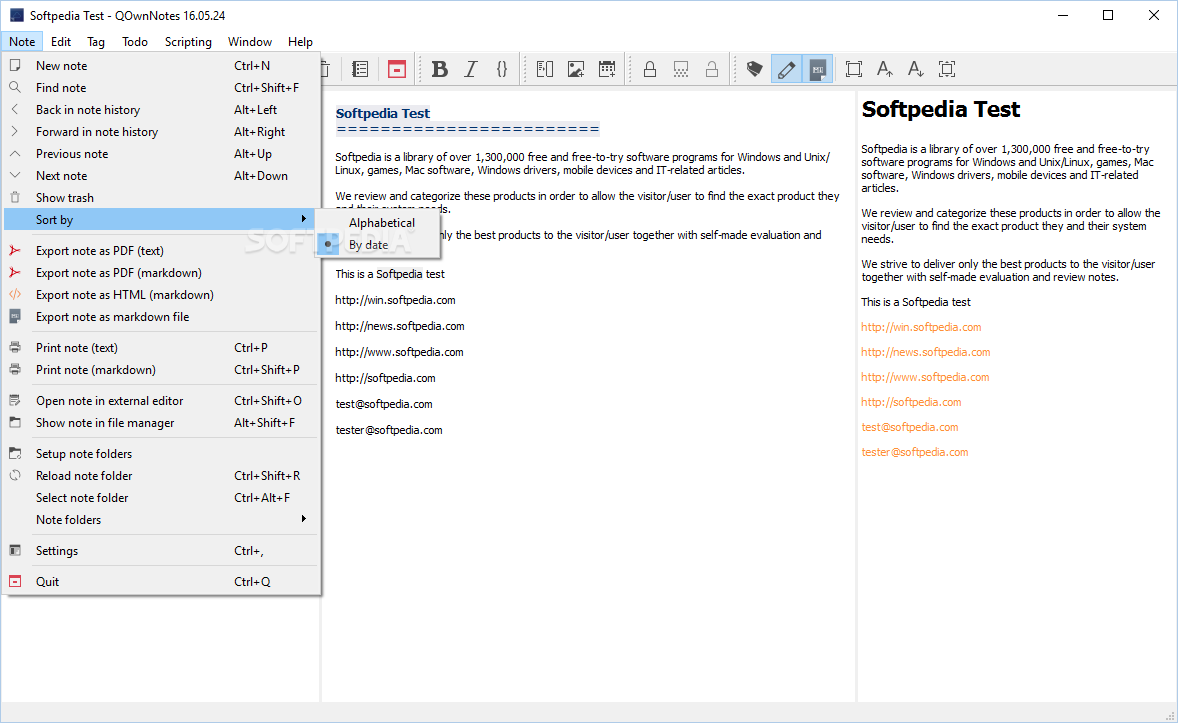Expand the Sort by submenu
Screen dimensions: 1178x723
click(161, 219)
